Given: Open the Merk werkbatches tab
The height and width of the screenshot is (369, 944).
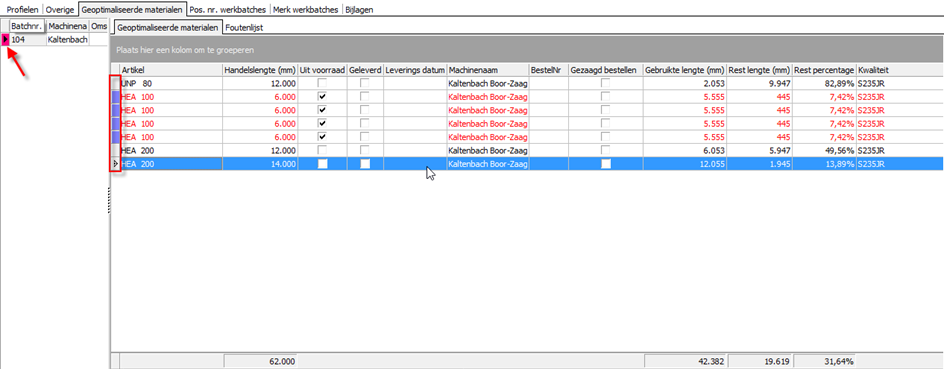Looking at the screenshot, I should 306,10.
